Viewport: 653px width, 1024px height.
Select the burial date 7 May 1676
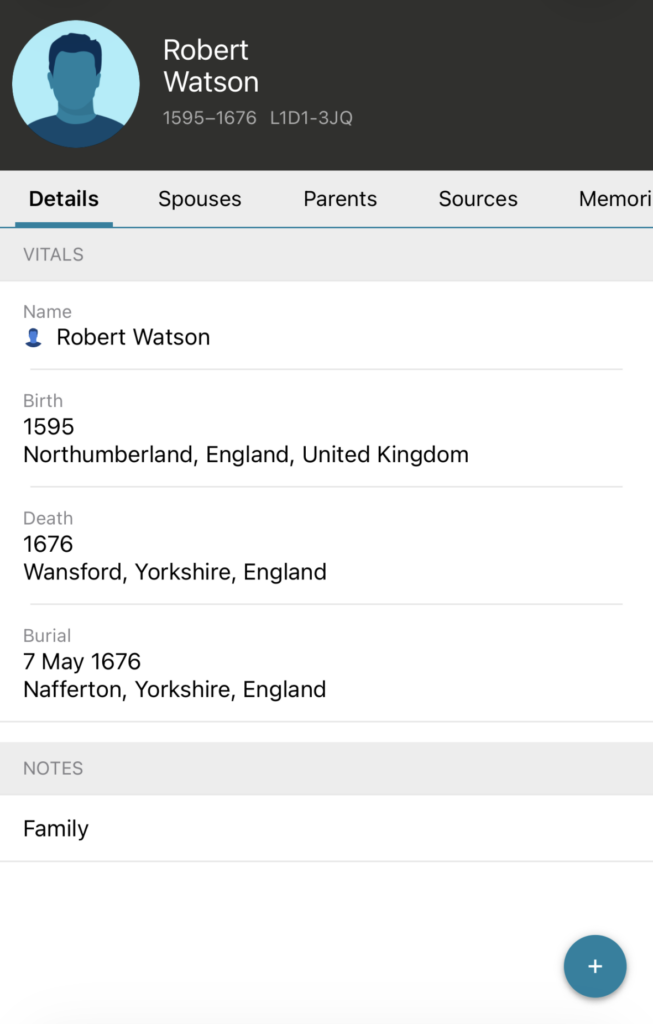82,661
